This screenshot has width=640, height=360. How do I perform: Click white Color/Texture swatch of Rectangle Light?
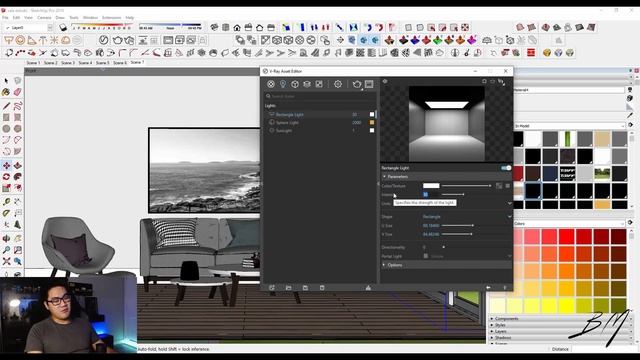coord(431,186)
